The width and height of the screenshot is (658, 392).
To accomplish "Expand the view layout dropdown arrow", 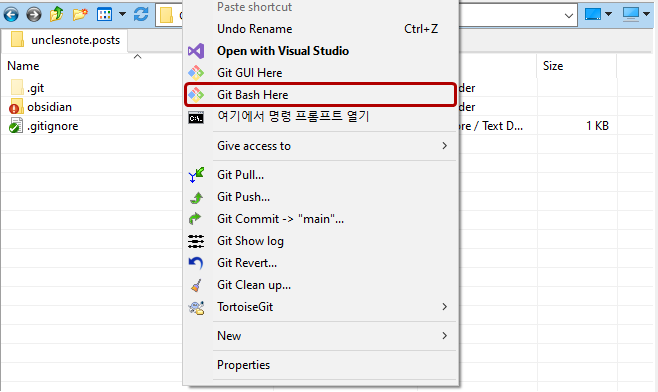I will pyautogui.click(x=122, y=15).
